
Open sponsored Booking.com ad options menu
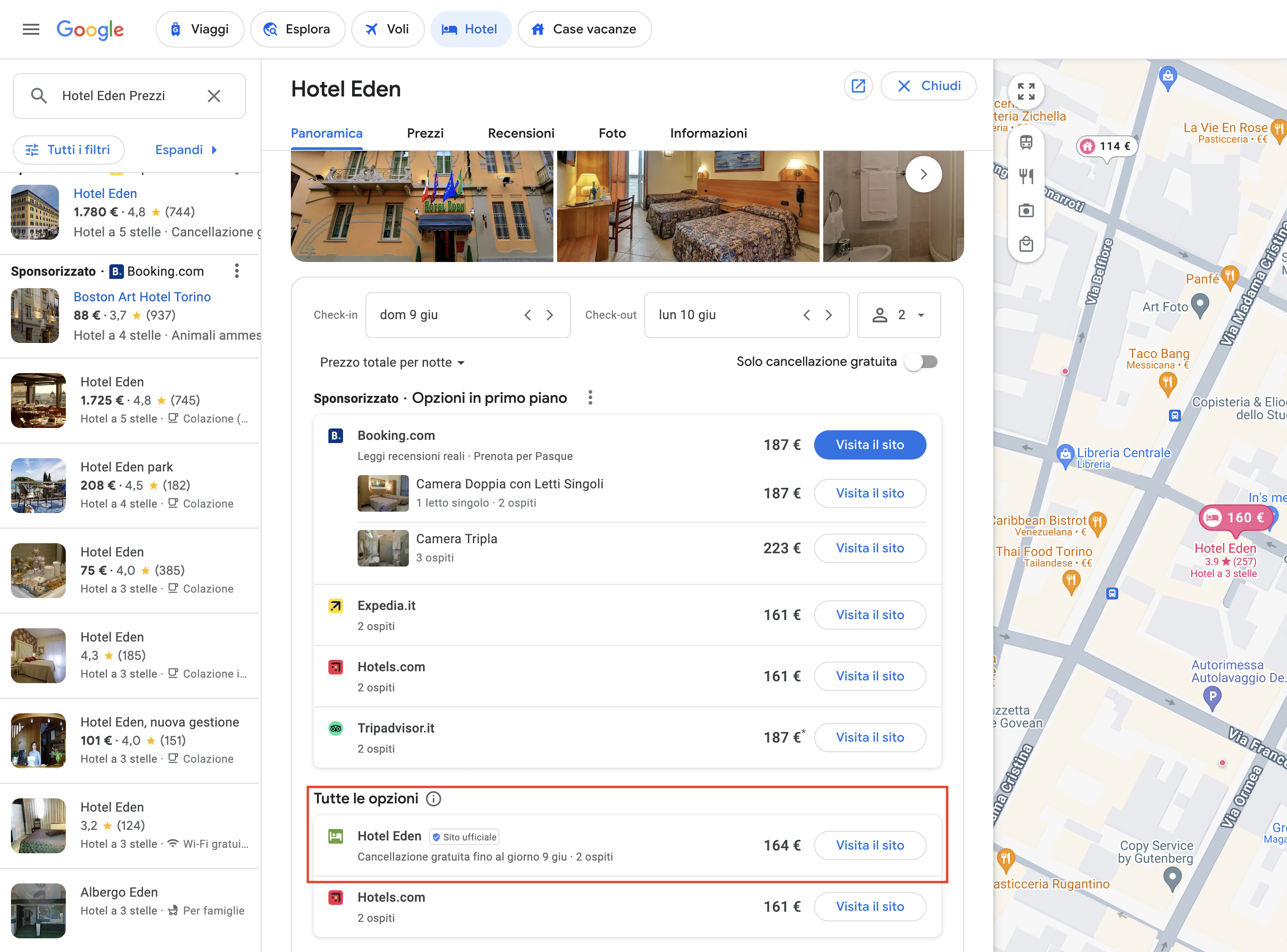coord(236,272)
